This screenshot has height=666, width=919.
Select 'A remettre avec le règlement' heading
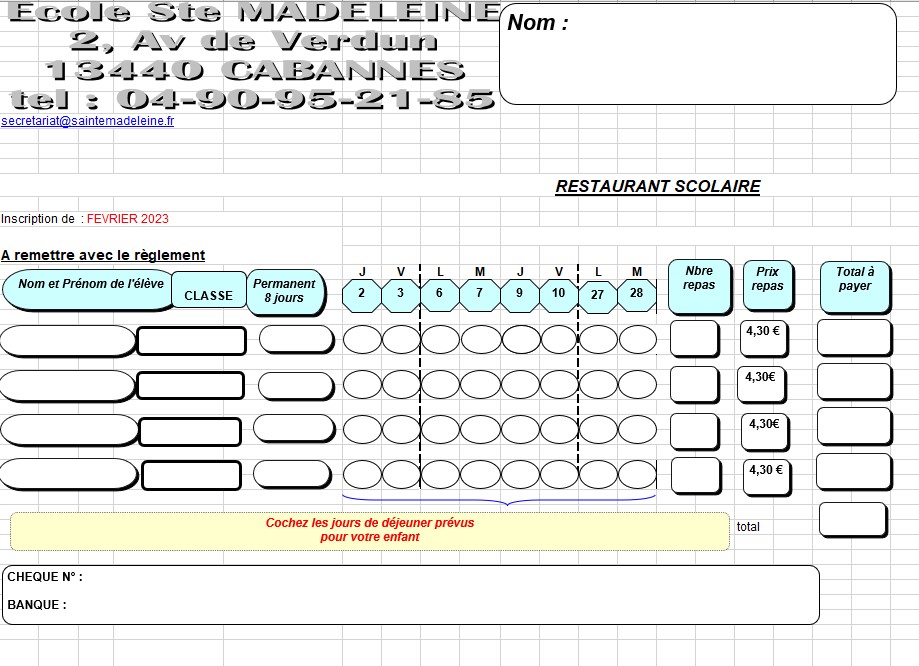[x=103, y=255]
